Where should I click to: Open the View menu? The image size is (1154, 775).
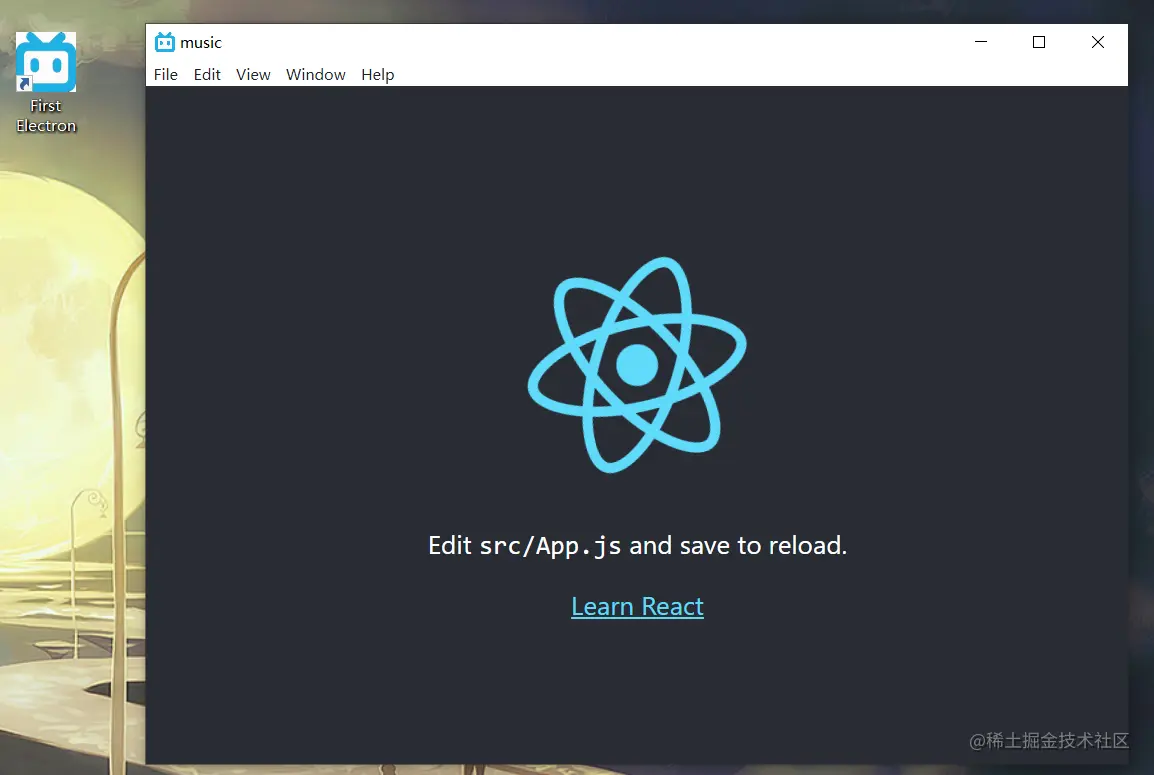pyautogui.click(x=253, y=74)
